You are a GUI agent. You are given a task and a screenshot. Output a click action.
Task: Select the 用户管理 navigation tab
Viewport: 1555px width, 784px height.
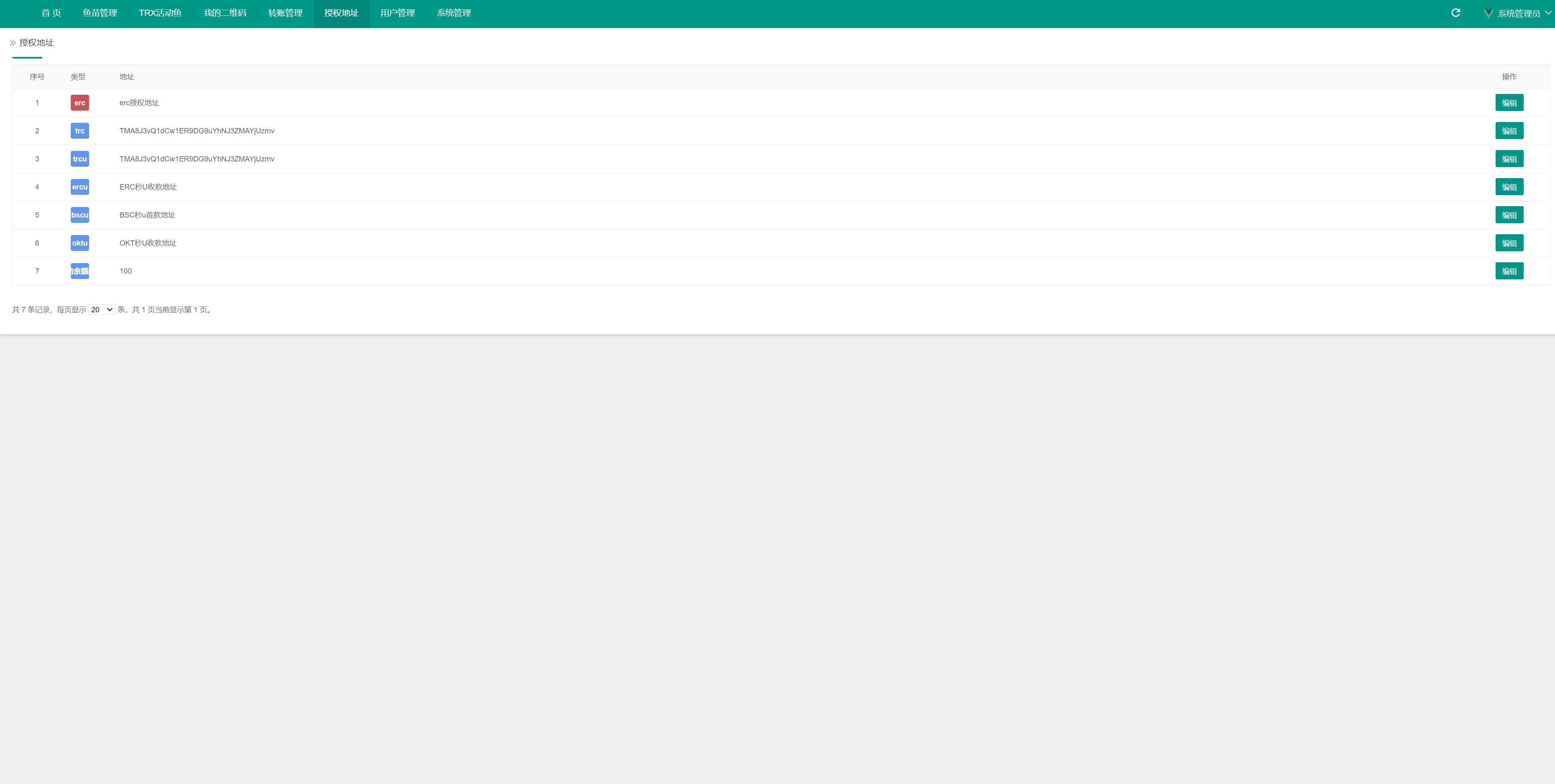coord(397,13)
